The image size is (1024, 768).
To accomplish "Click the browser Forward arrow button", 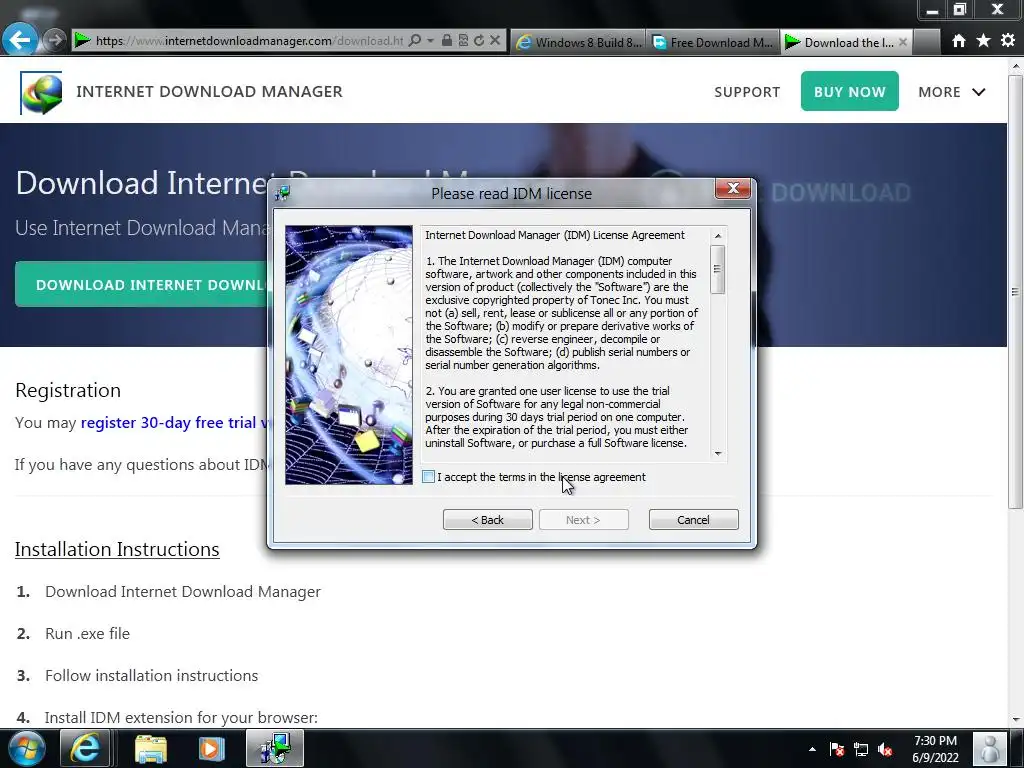I will 56,40.
